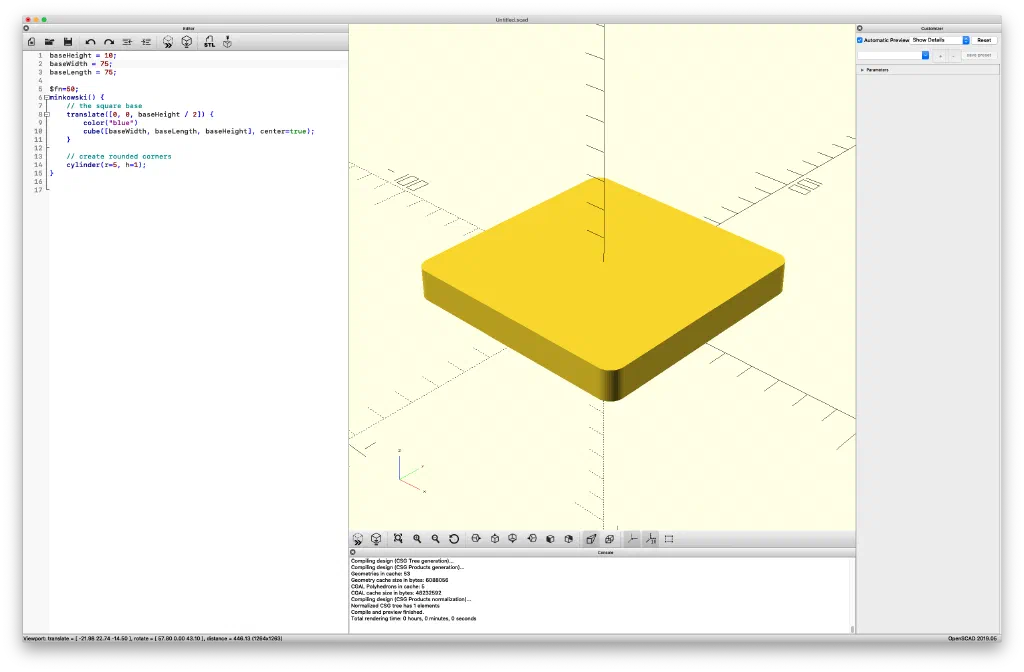
Task: Open the Show Details dropdown
Action: pos(940,40)
